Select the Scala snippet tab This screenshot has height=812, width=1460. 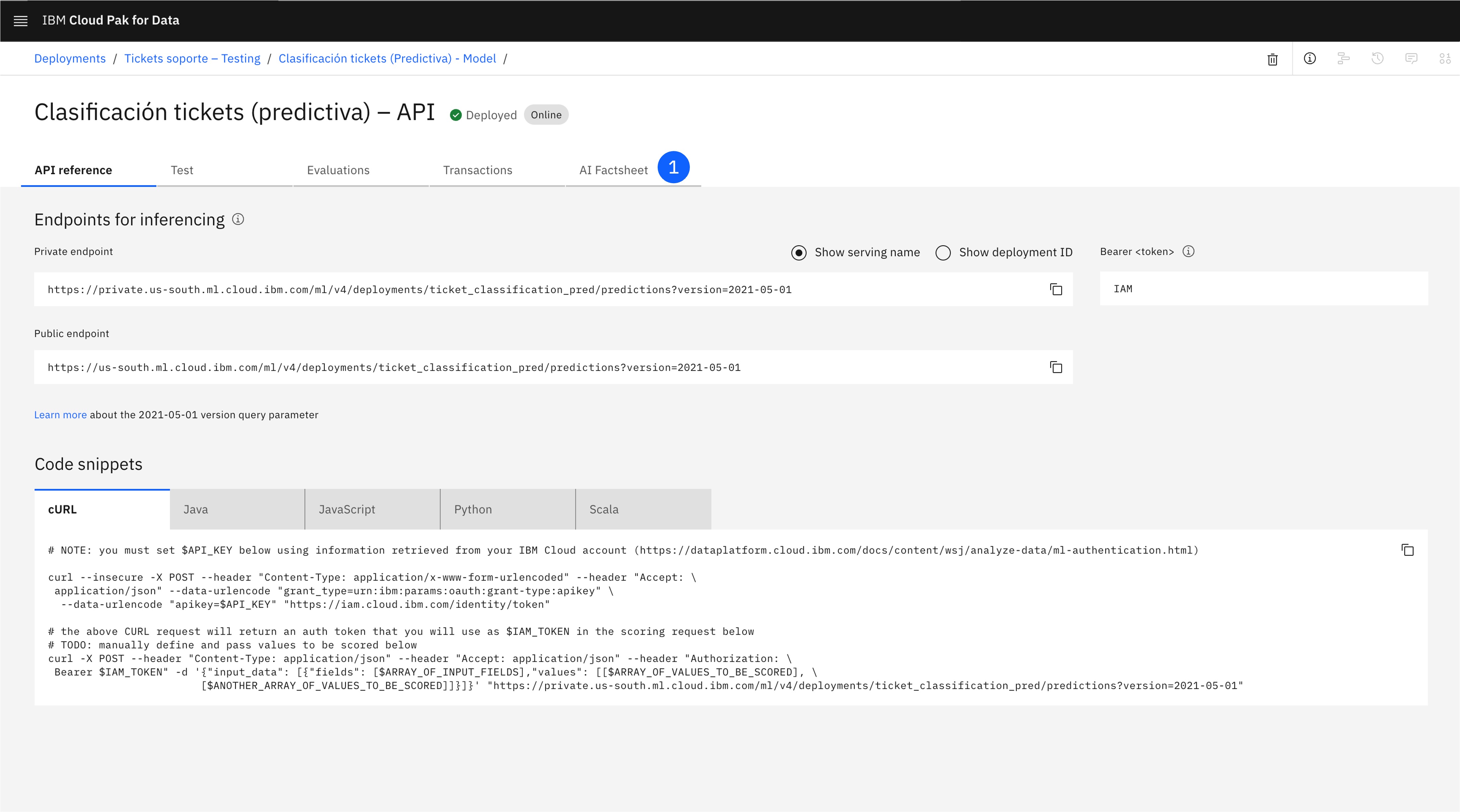(x=643, y=509)
